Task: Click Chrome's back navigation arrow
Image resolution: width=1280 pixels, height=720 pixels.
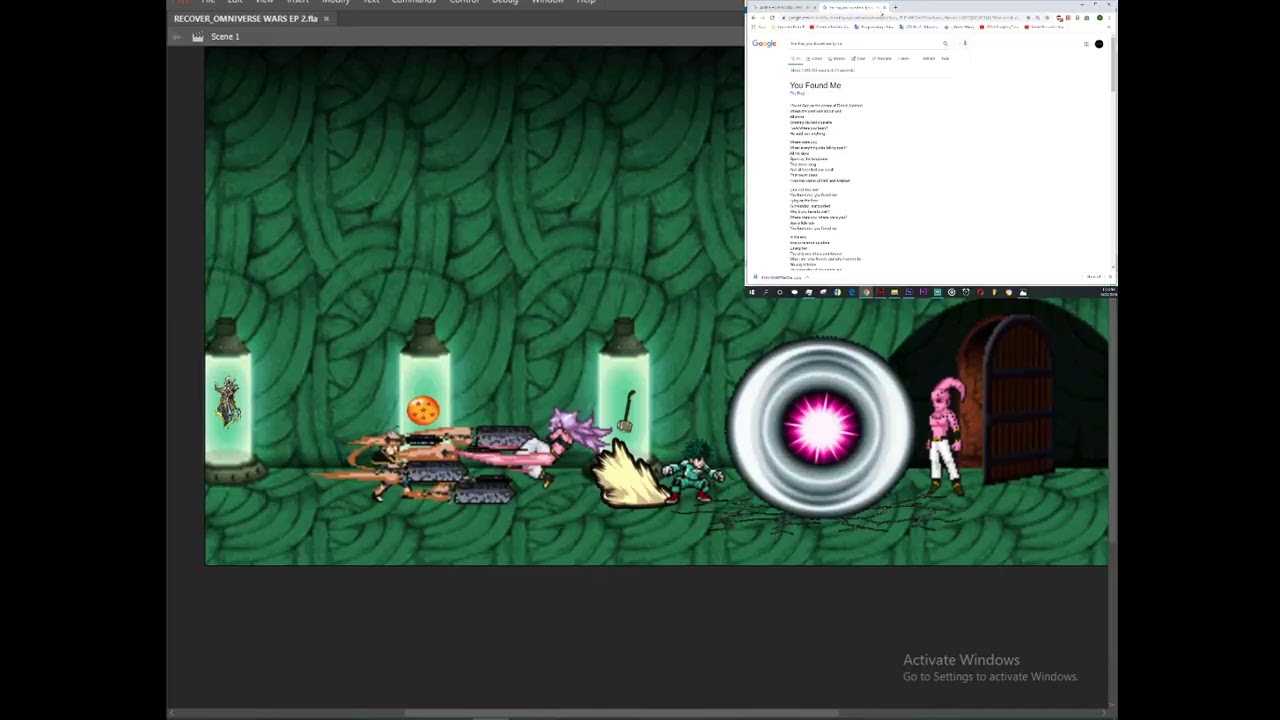Action: pyautogui.click(x=753, y=18)
